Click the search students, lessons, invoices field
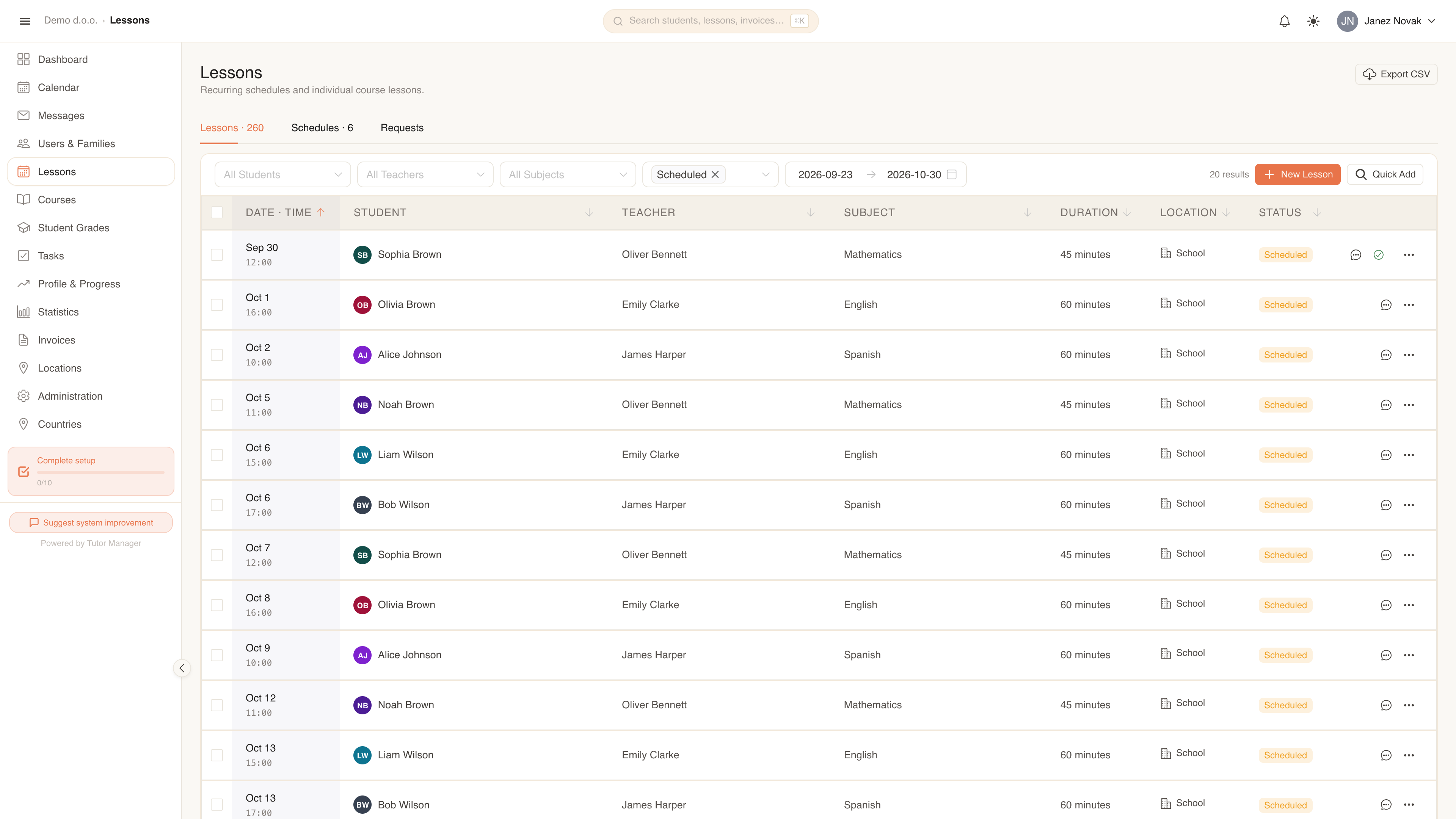Image resolution: width=1456 pixels, height=819 pixels. coord(711,21)
